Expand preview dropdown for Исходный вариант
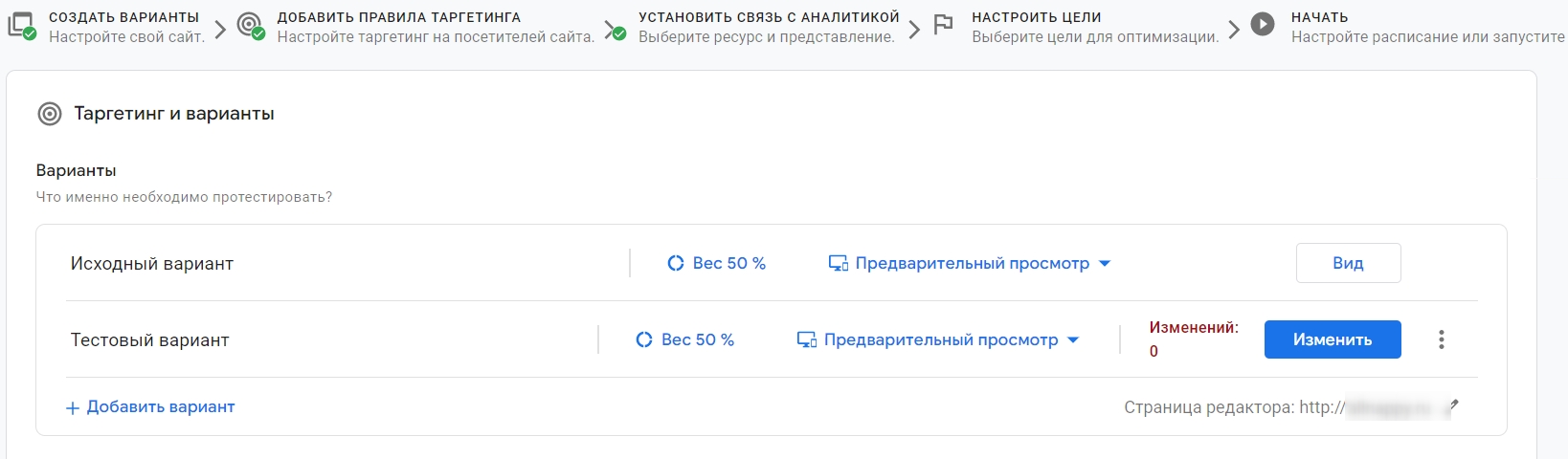 [1105, 263]
